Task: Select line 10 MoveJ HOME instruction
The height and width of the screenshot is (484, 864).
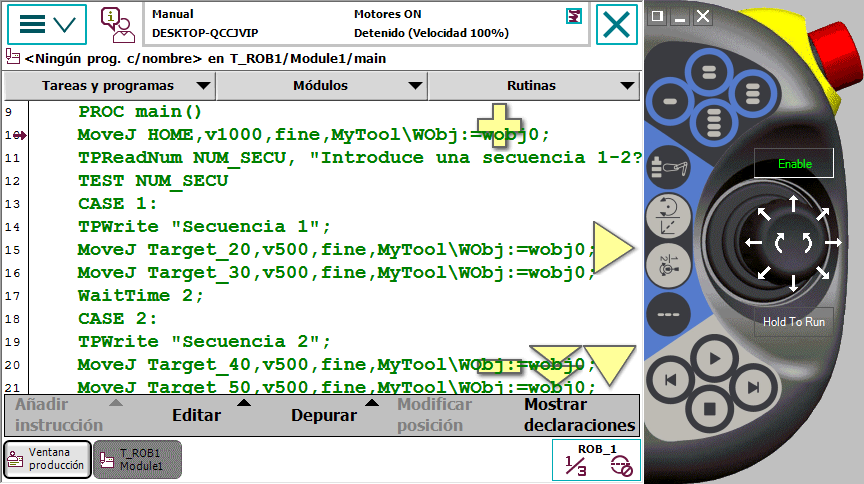Action: (314, 135)
